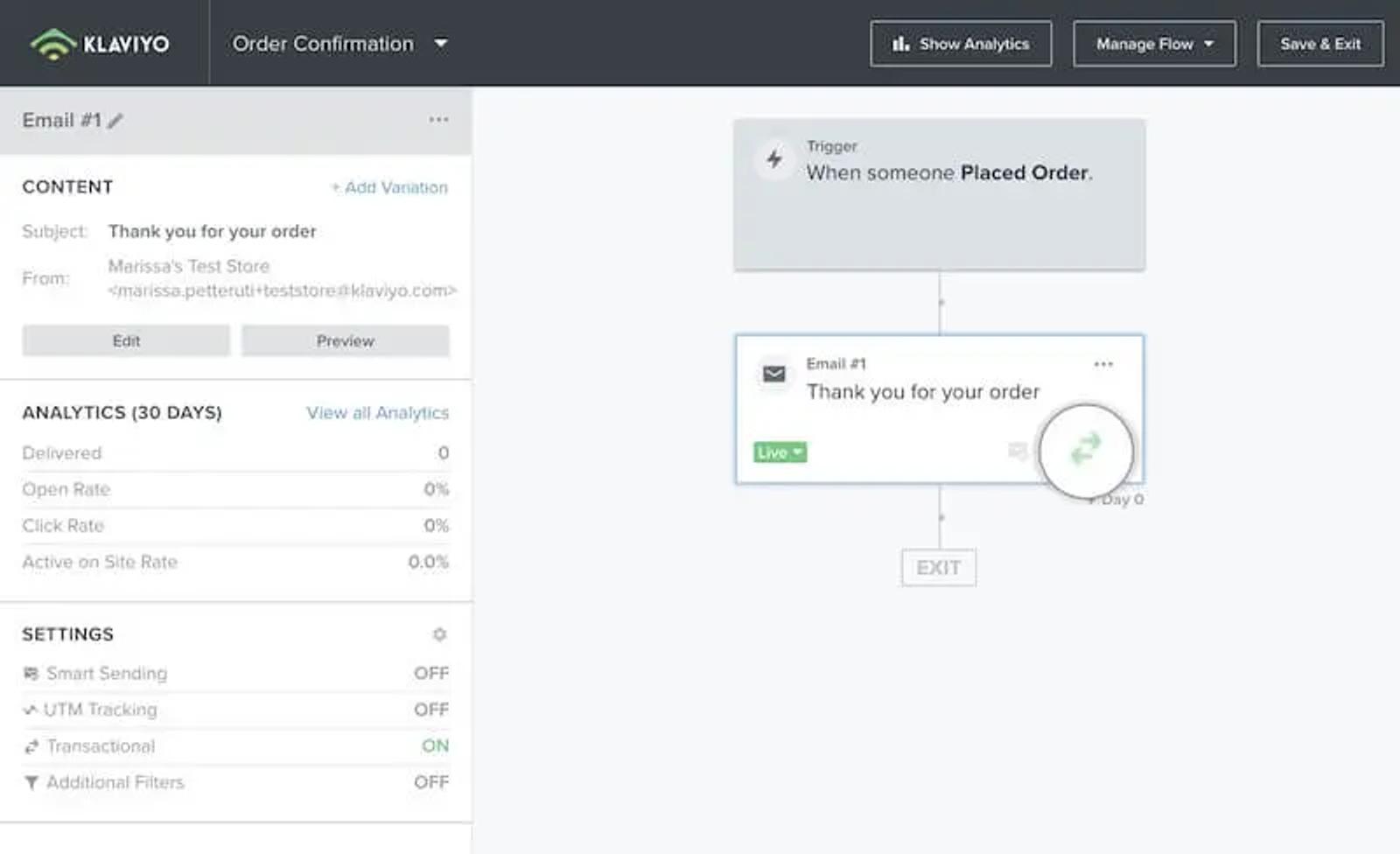Open the sidebar Email #1 more options menu

[438, 119]
